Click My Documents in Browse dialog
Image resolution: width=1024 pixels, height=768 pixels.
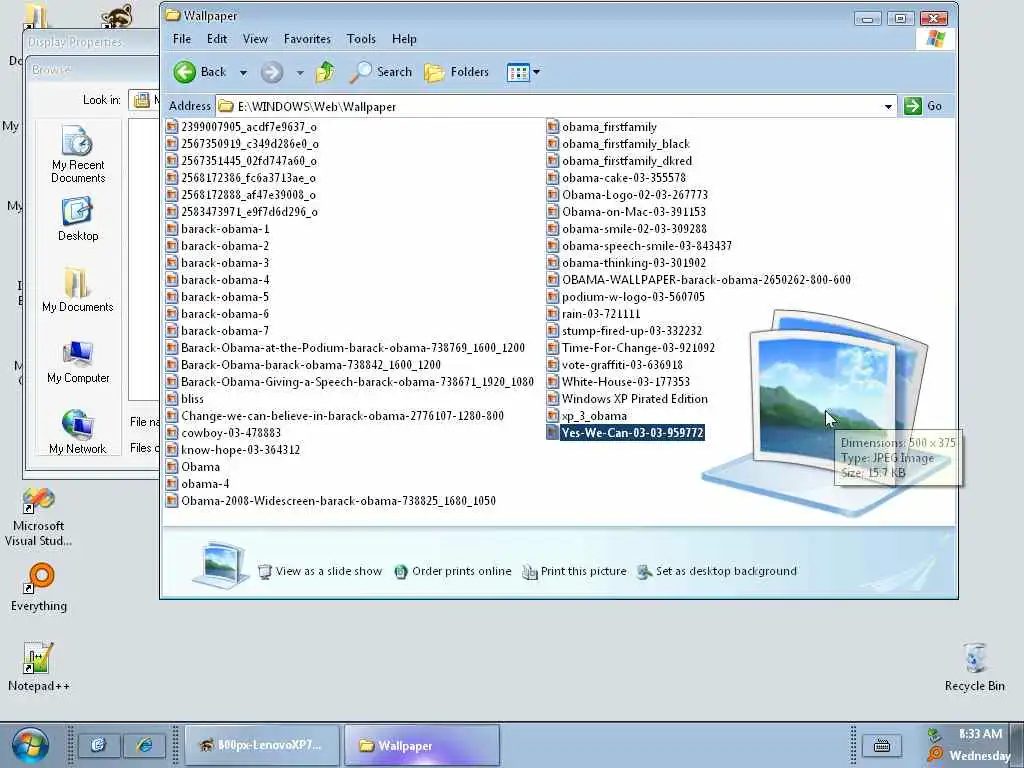78,291
